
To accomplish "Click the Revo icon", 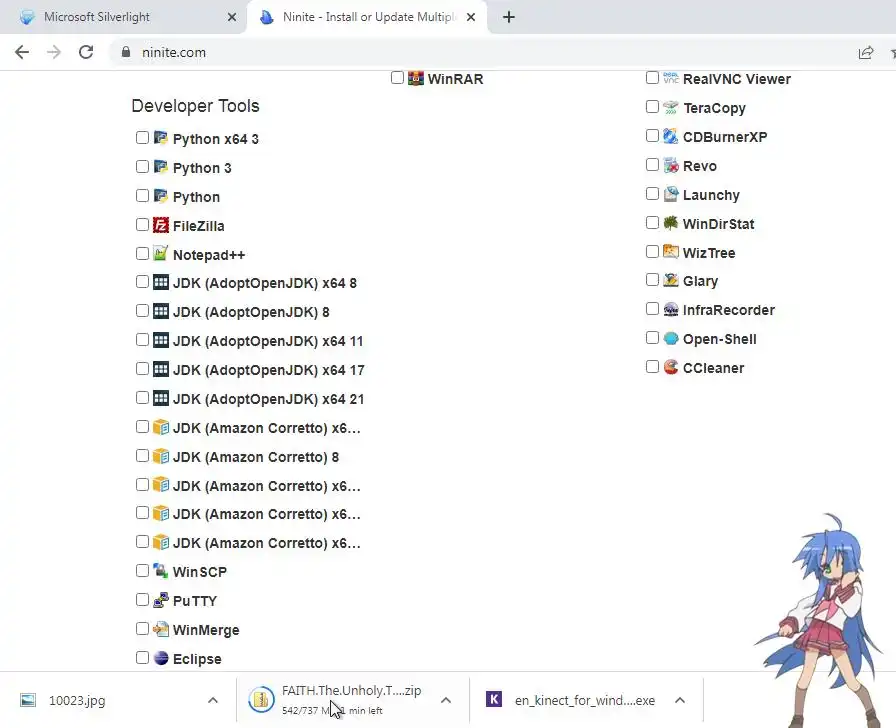I will [671, 165].
